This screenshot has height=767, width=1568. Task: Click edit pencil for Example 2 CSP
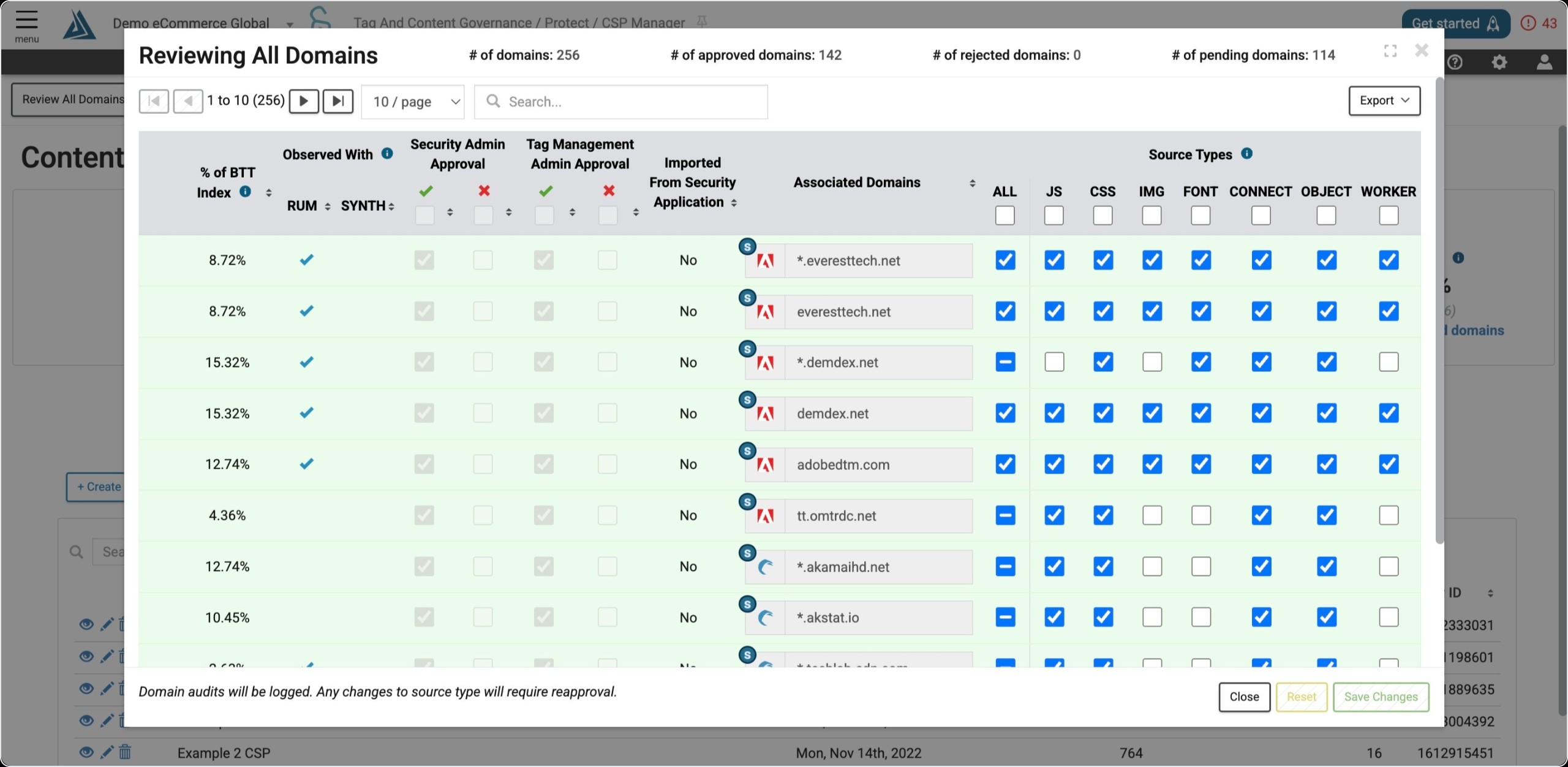(107, 752)
